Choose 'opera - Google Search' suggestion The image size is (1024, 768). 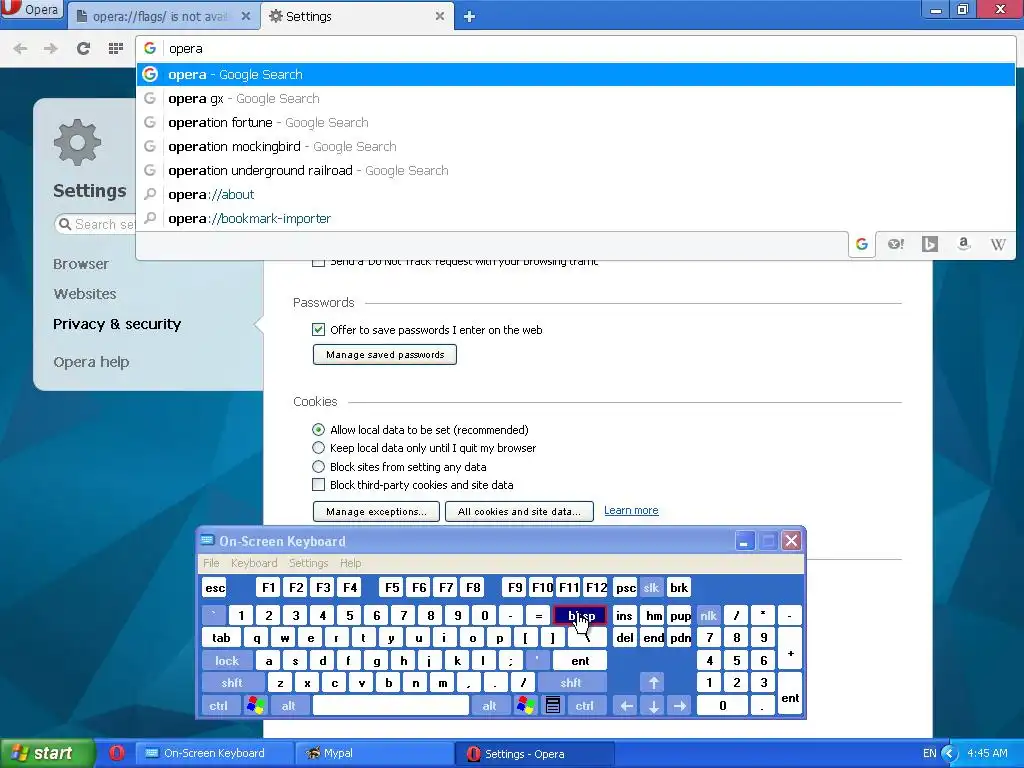pyautogui.click(x=575, y=74)
